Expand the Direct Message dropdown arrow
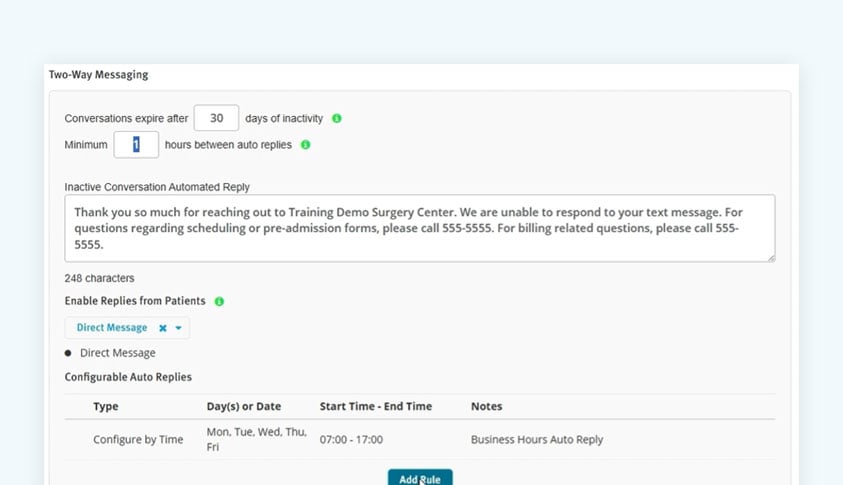The height and width of the screenshot is (485, 843). pos(178,328)
